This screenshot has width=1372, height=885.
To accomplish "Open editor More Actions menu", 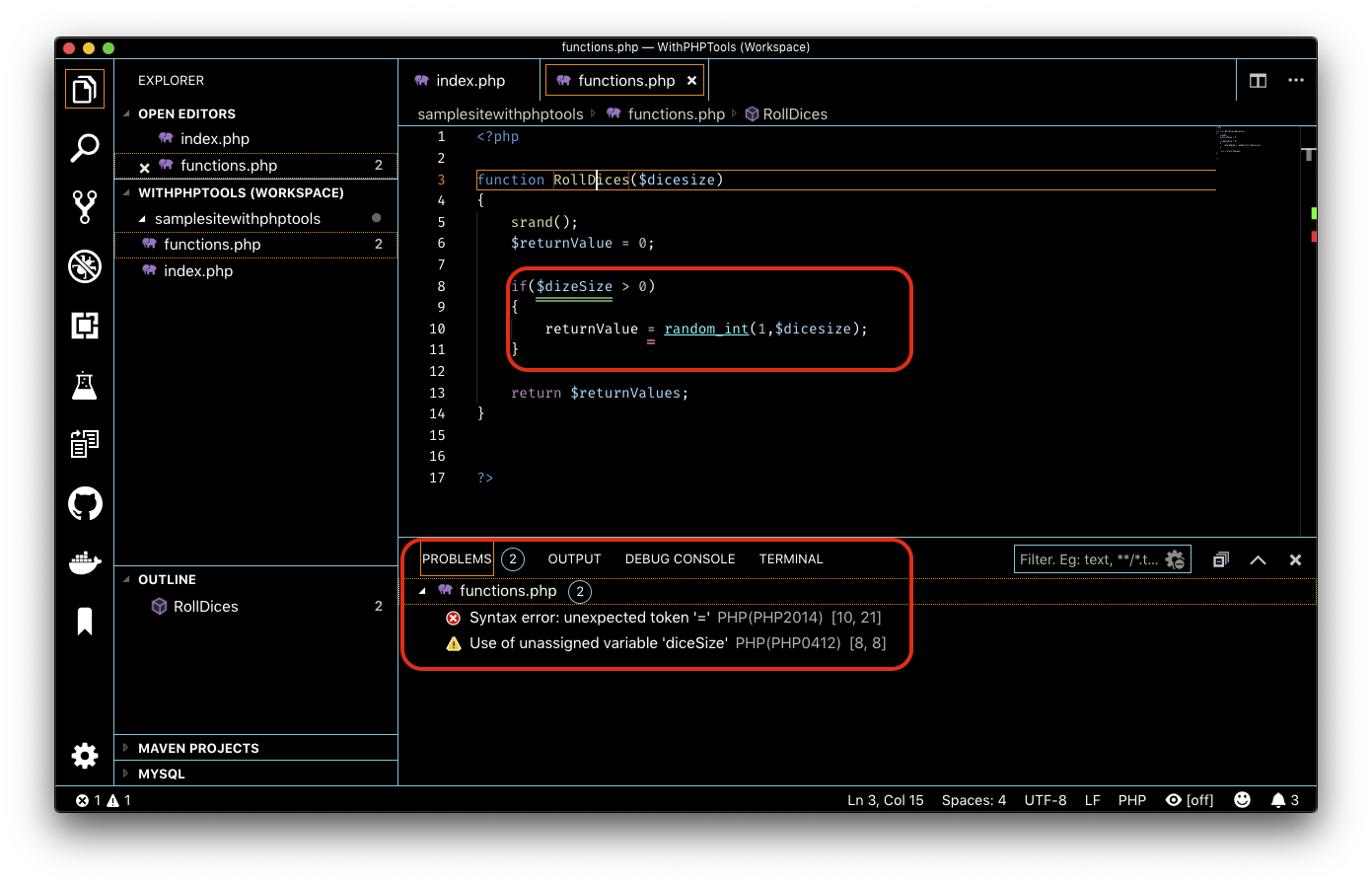I will pos(1296,81).
